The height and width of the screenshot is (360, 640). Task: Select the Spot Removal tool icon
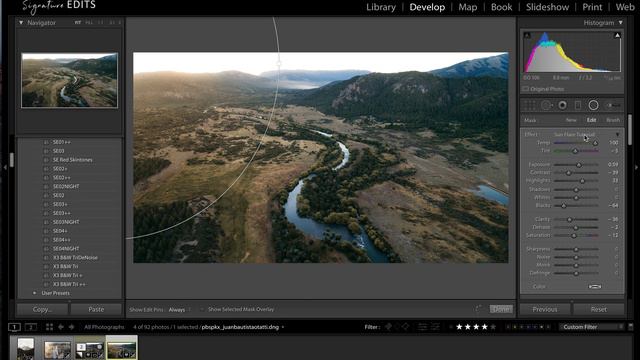546,105
